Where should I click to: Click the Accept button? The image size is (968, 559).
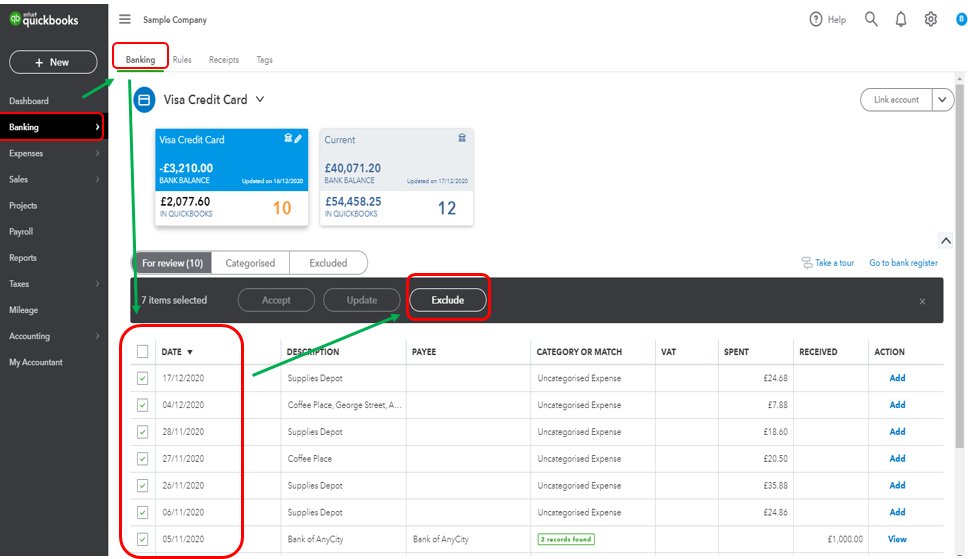click(x=276, y=300)
